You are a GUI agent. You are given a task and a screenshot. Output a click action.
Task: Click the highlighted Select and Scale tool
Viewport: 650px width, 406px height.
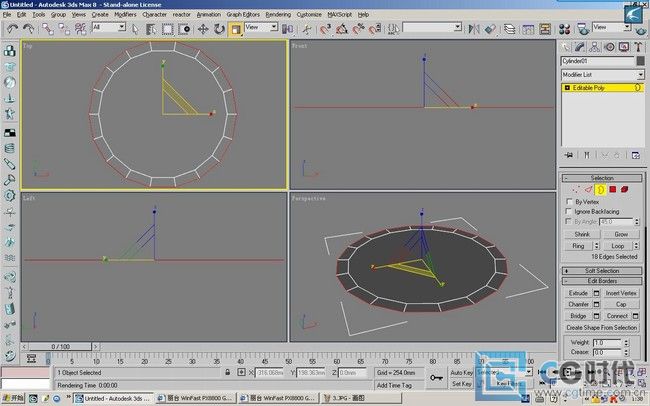point(235,29)
